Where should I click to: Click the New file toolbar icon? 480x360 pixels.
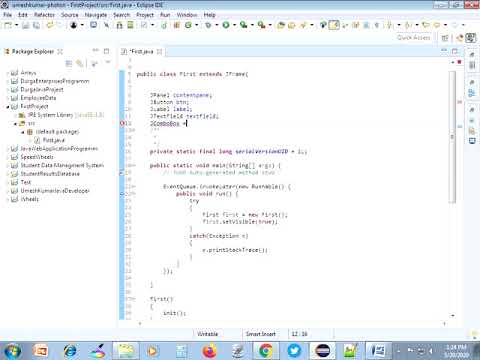click(x=8, y=25)
